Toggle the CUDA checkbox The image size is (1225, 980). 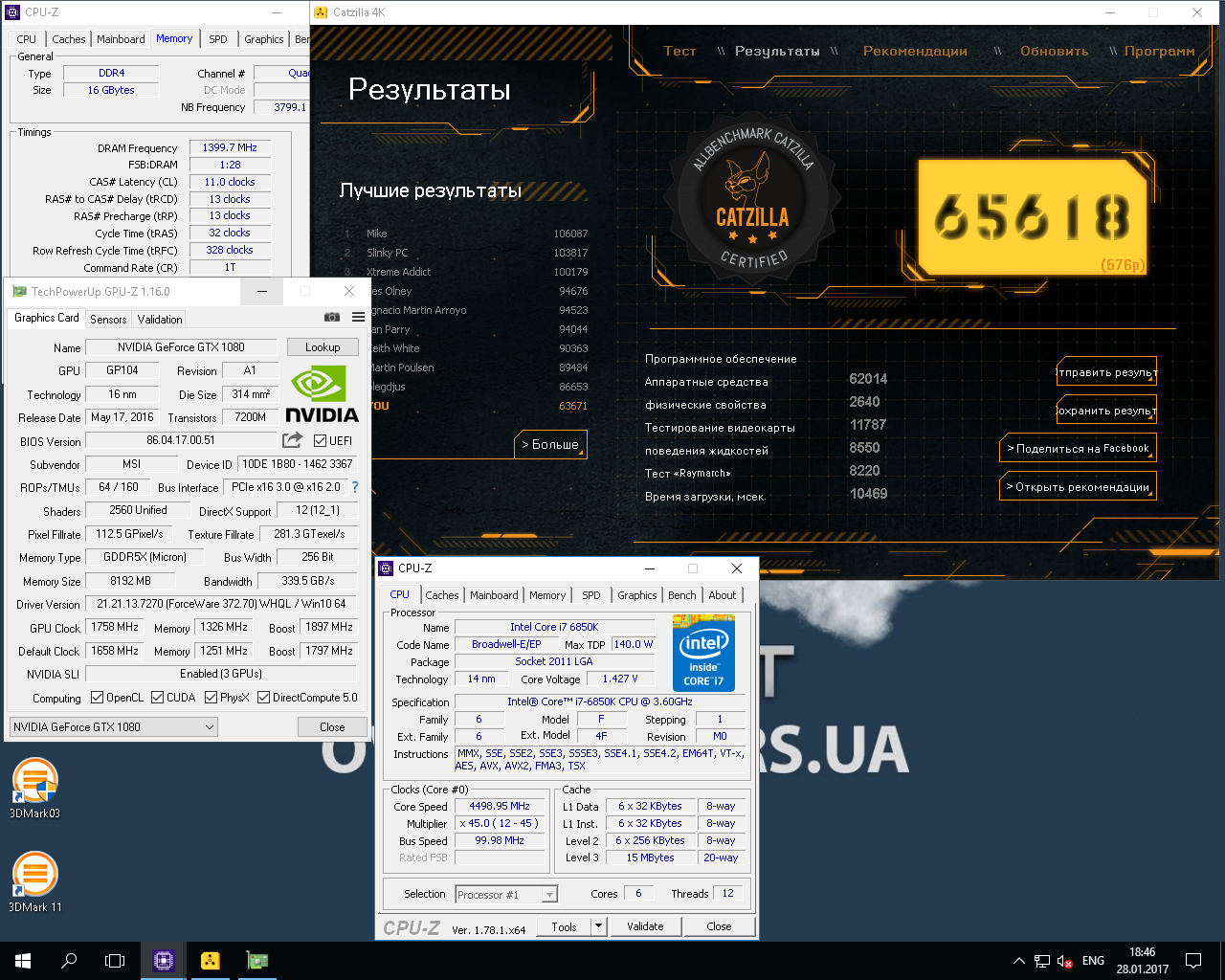pyautogui.click(x=157, y=698)
